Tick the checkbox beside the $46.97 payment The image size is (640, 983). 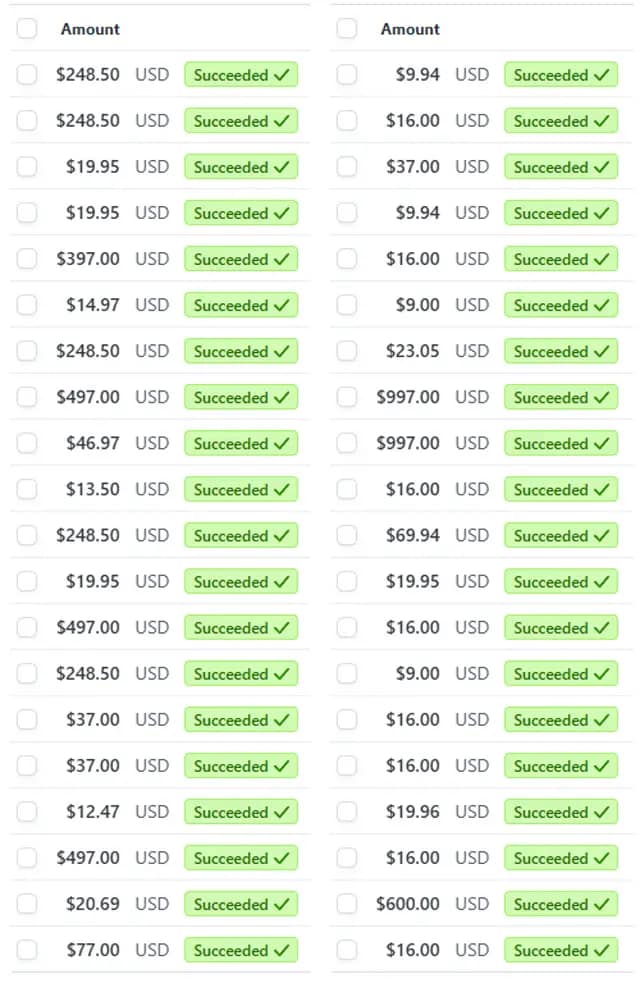click(x=27, y=443)
